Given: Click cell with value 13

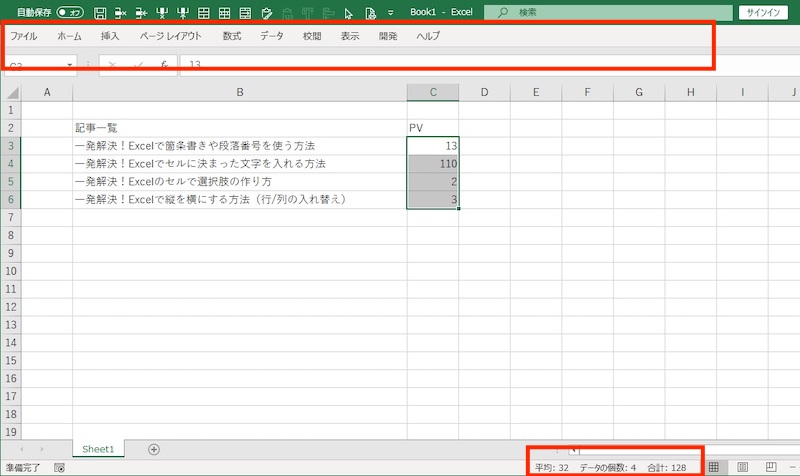Looking at the screenshot, I should [433, 146].
